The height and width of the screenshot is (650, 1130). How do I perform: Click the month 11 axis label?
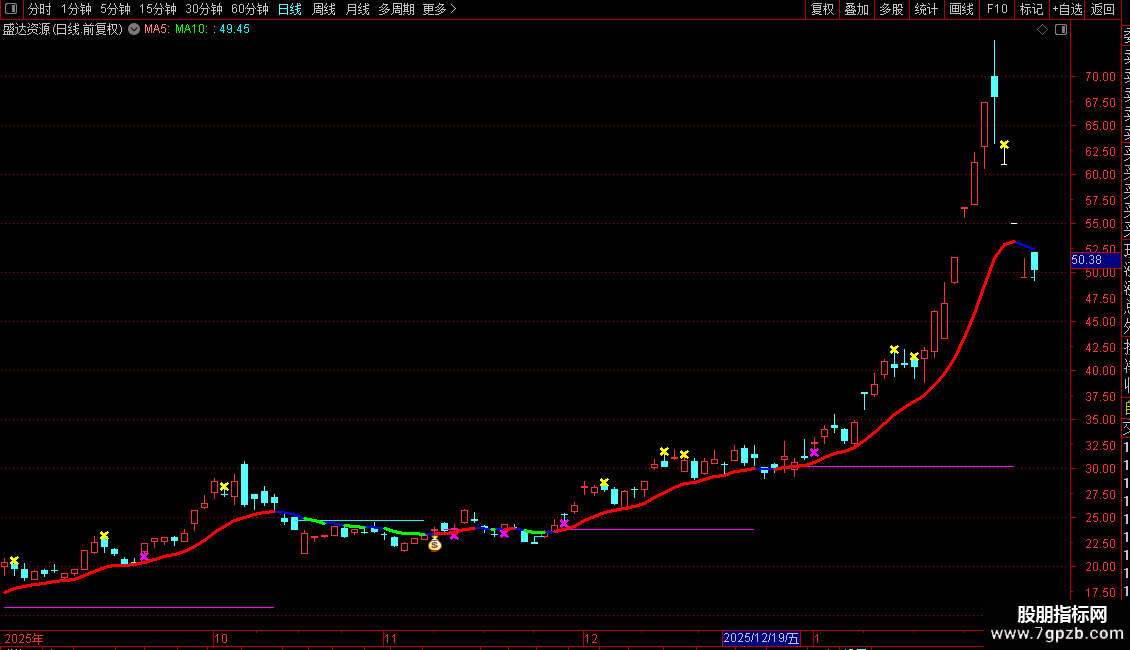[x=391, y=638]
